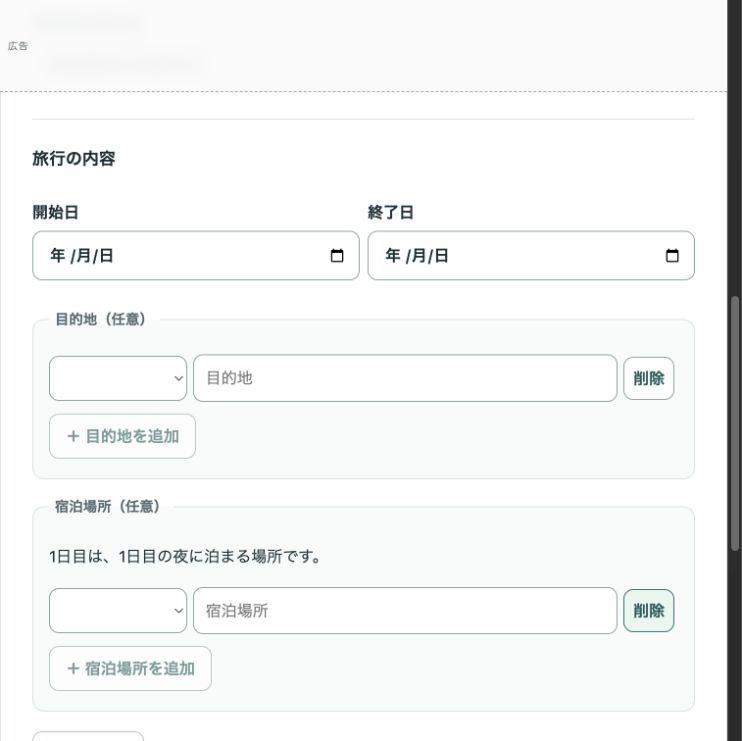742x741 pixels.
Task: Click the plus icon in 目的地を追加
Action: tap(73, 436)
